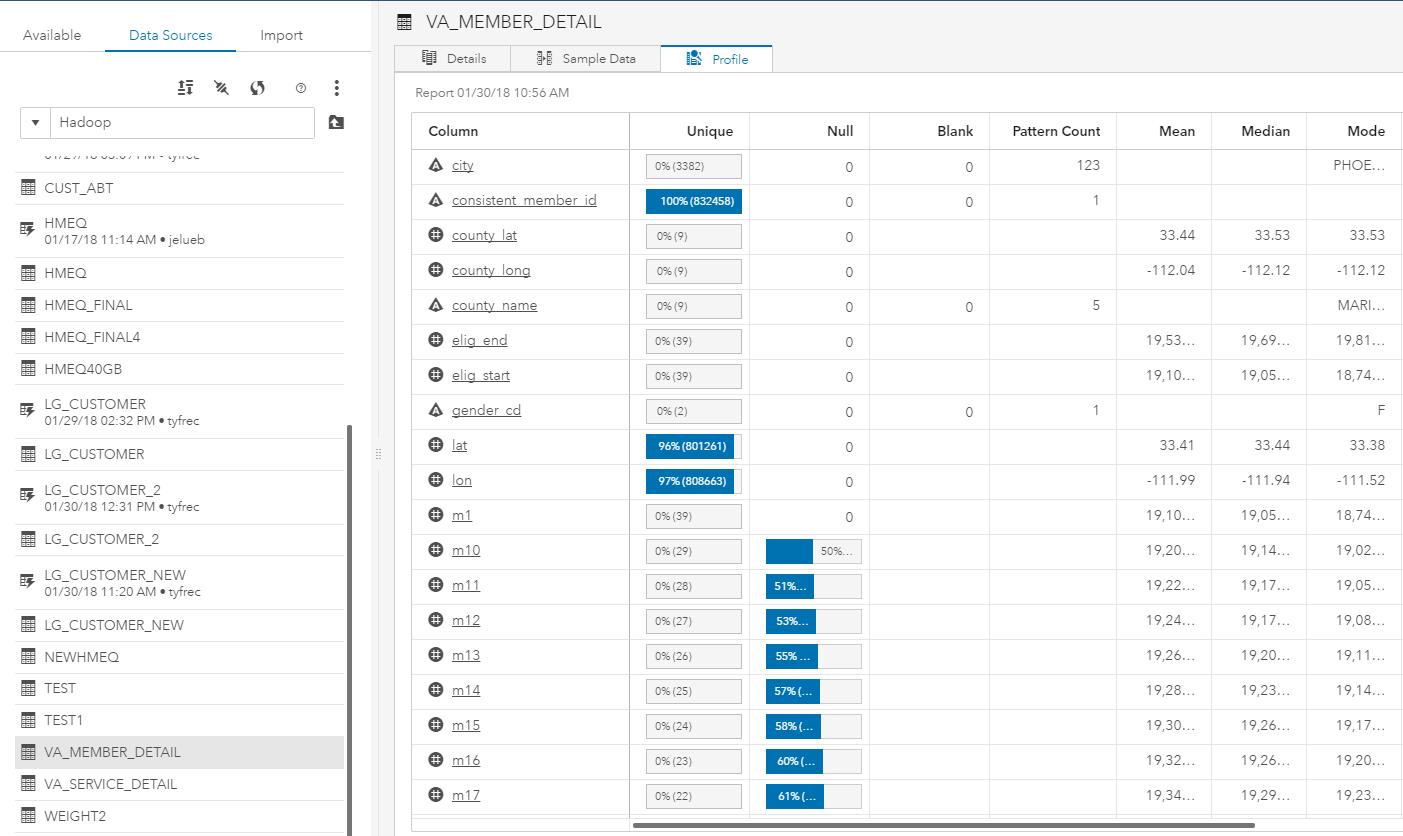Click the table icon next to VA_MEMBER_DETAIL title

coord(404,21)
